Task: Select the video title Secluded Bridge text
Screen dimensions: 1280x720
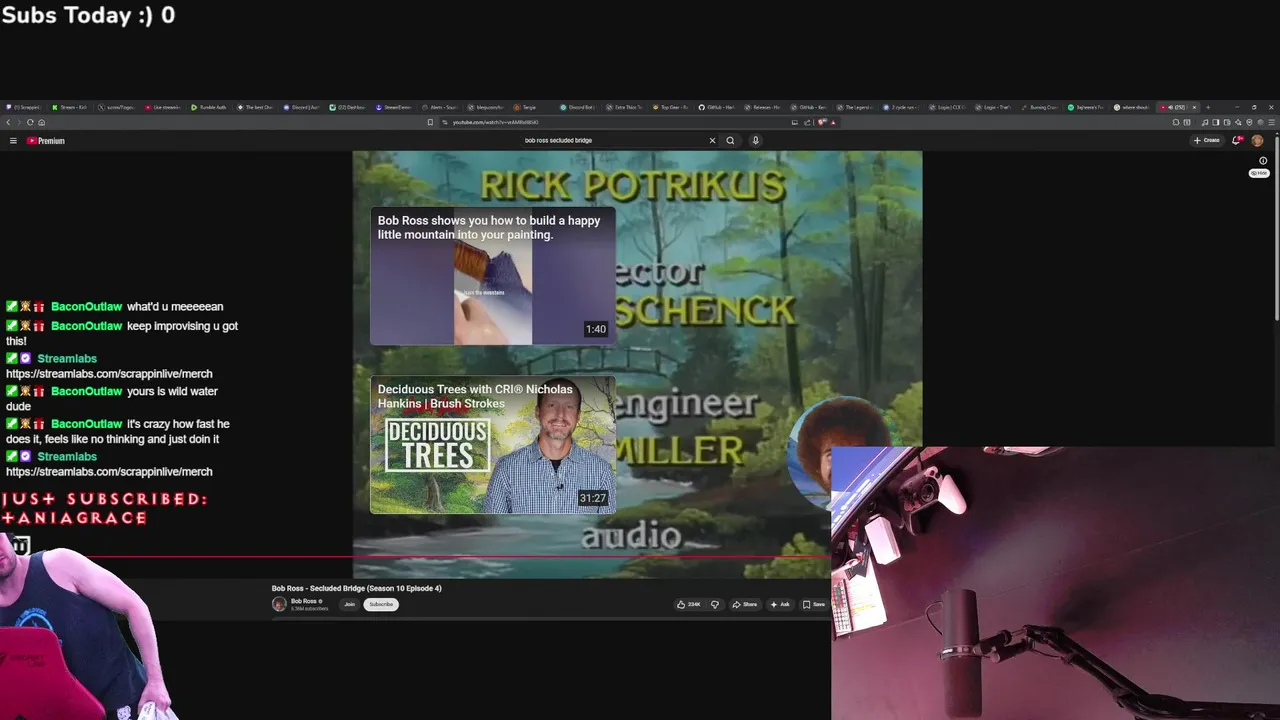Action: [x=356, y=588]
